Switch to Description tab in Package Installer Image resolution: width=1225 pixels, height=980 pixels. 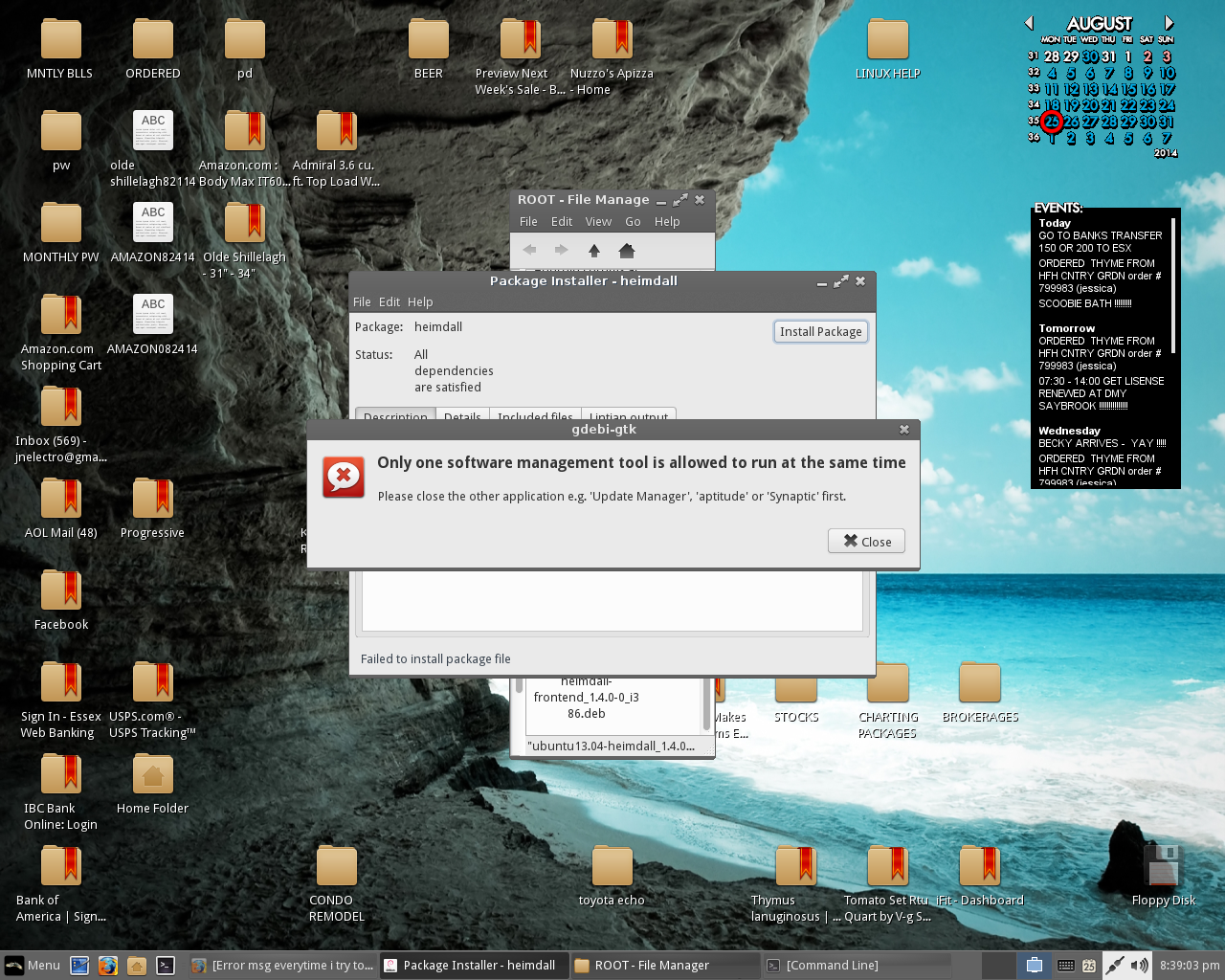(395, 415)
